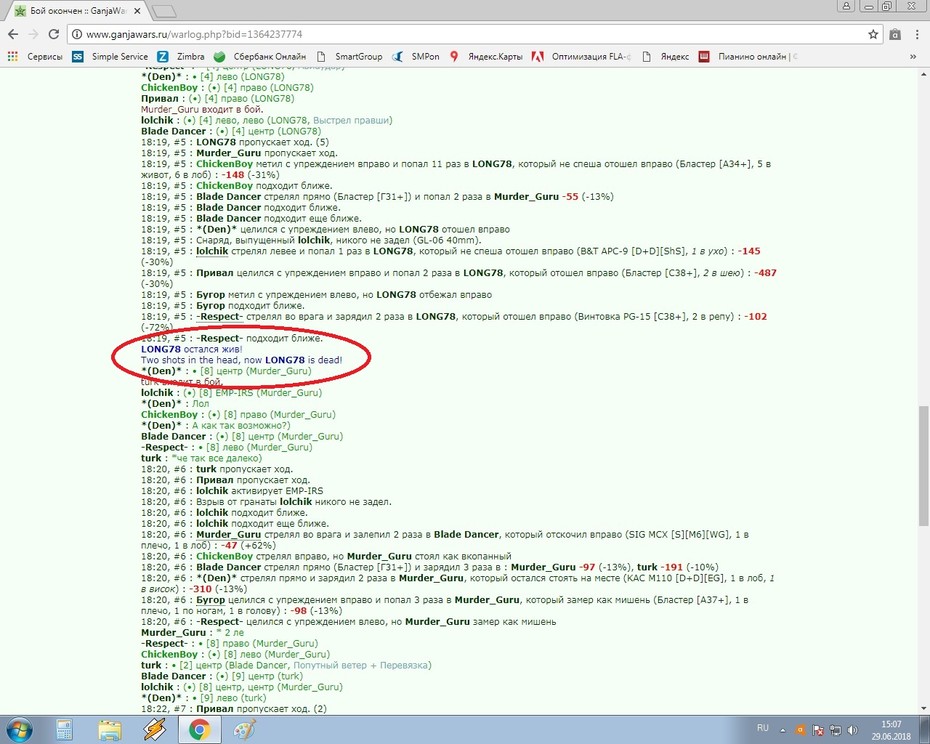Launch Calculator from the taskbar
Image resolution: width=930 pixels, height=744 pixels.
click(x=64, y=730)
